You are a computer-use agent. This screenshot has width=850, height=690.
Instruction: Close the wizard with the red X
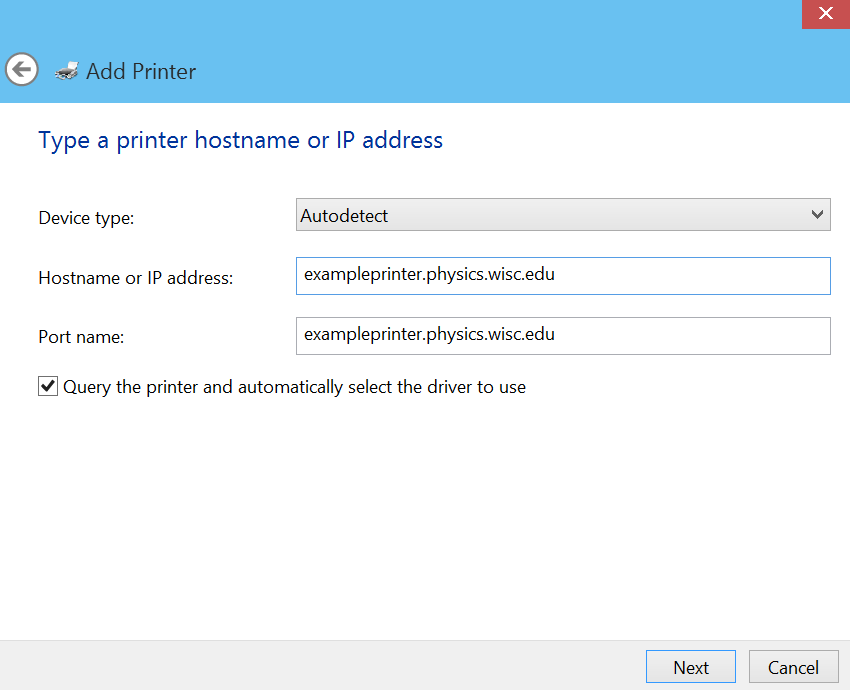coord(825,14)
